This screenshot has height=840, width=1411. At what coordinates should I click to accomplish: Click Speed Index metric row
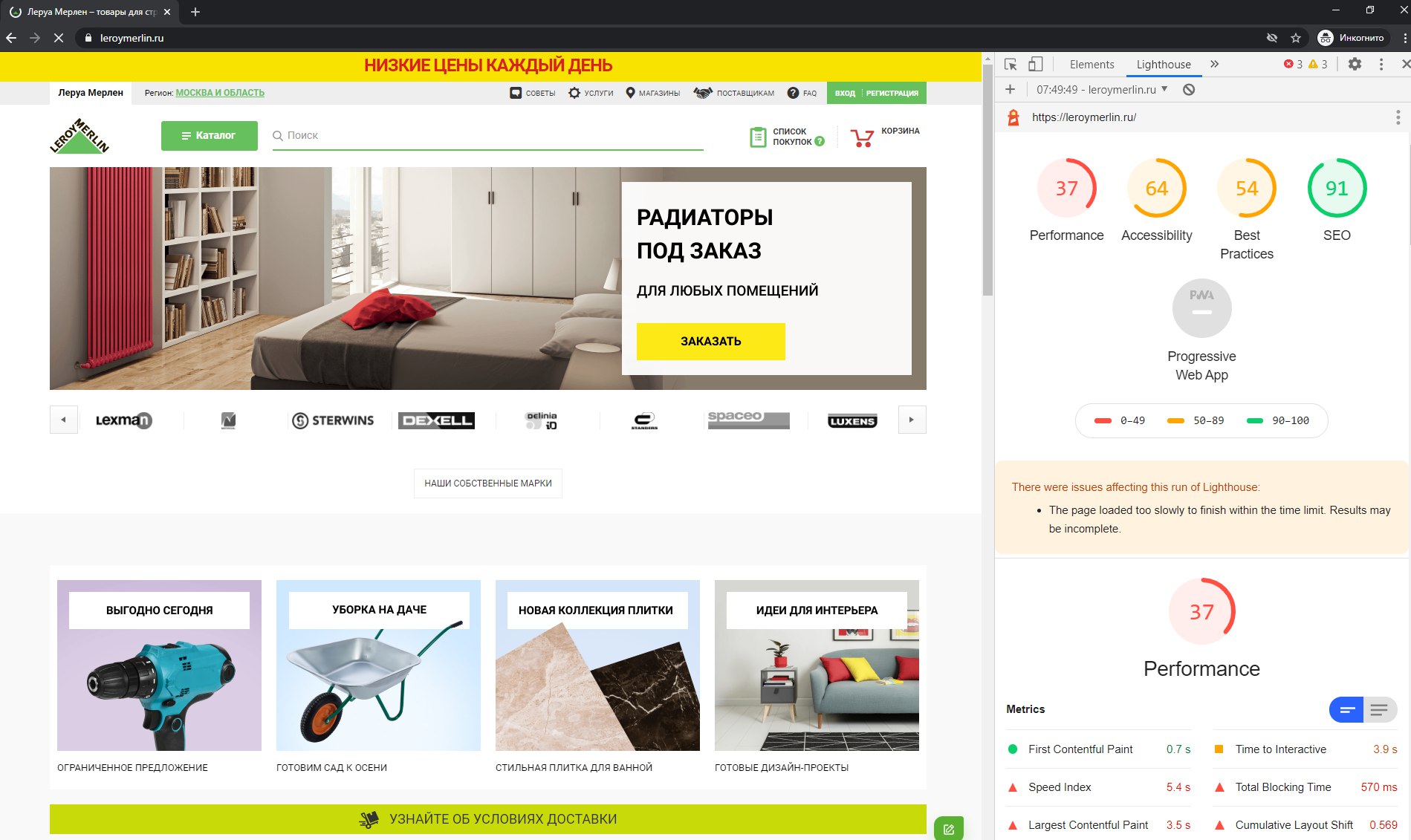[1098, 787]
